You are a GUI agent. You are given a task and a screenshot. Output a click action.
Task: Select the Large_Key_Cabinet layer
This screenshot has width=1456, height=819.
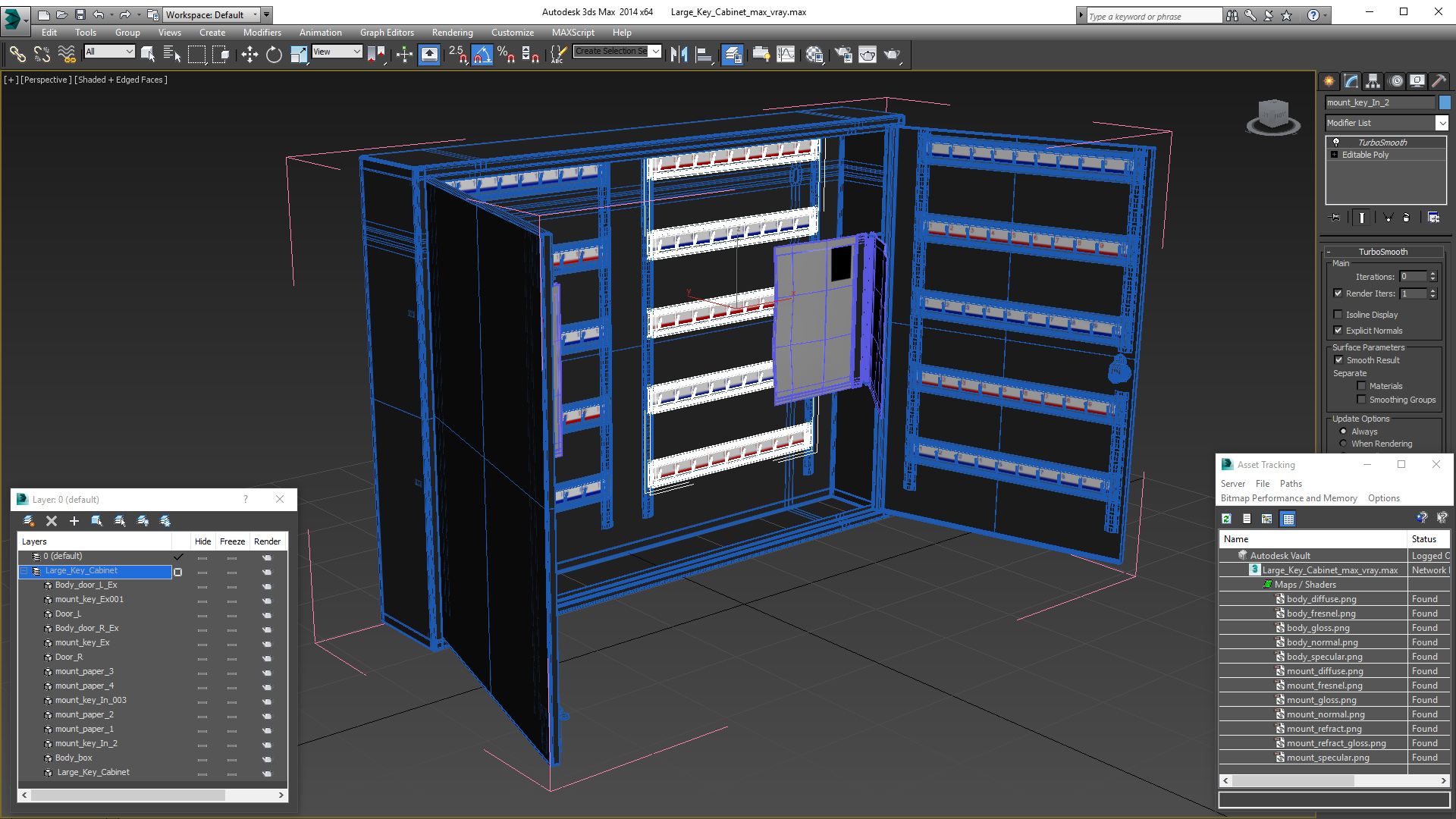[82, 570]
